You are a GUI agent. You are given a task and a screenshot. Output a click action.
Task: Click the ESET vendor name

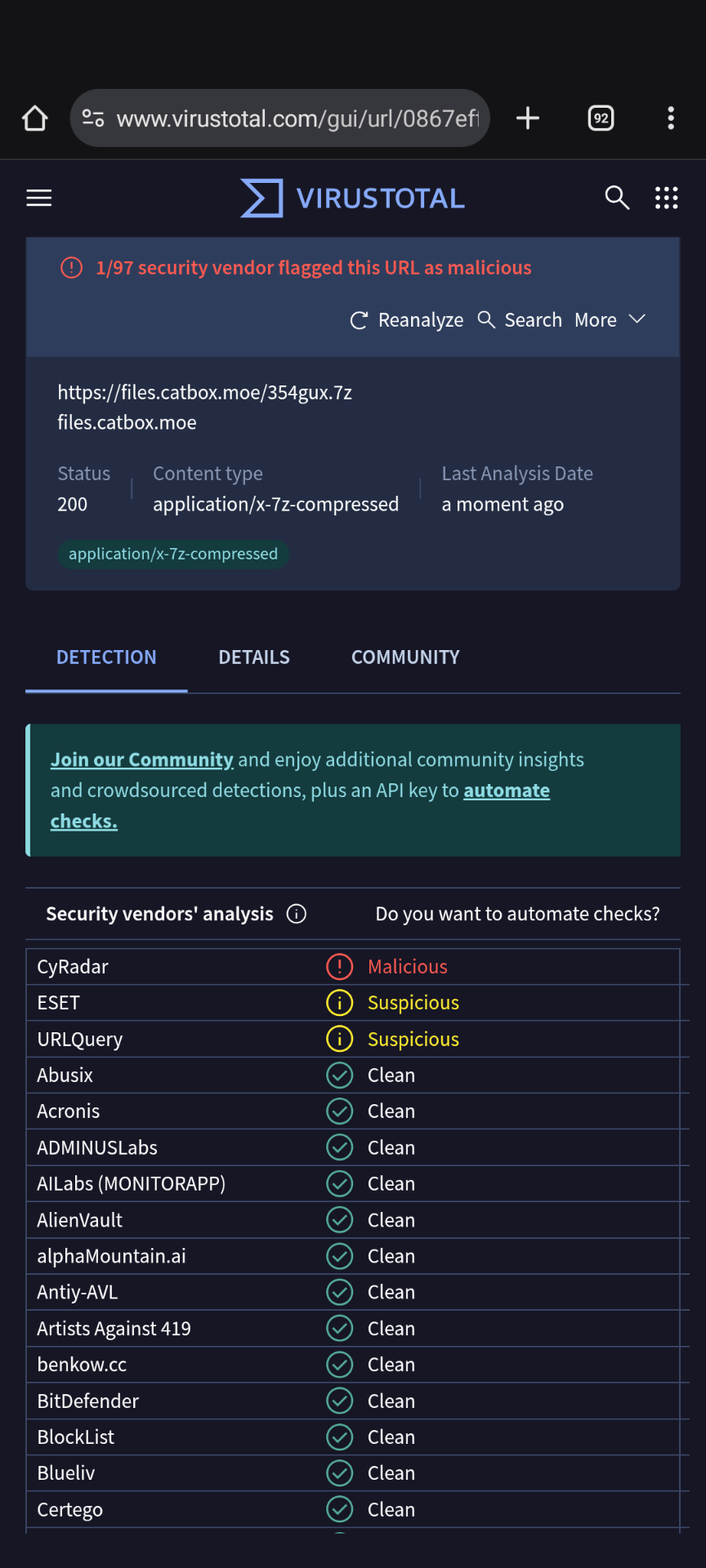(59, 1003)
